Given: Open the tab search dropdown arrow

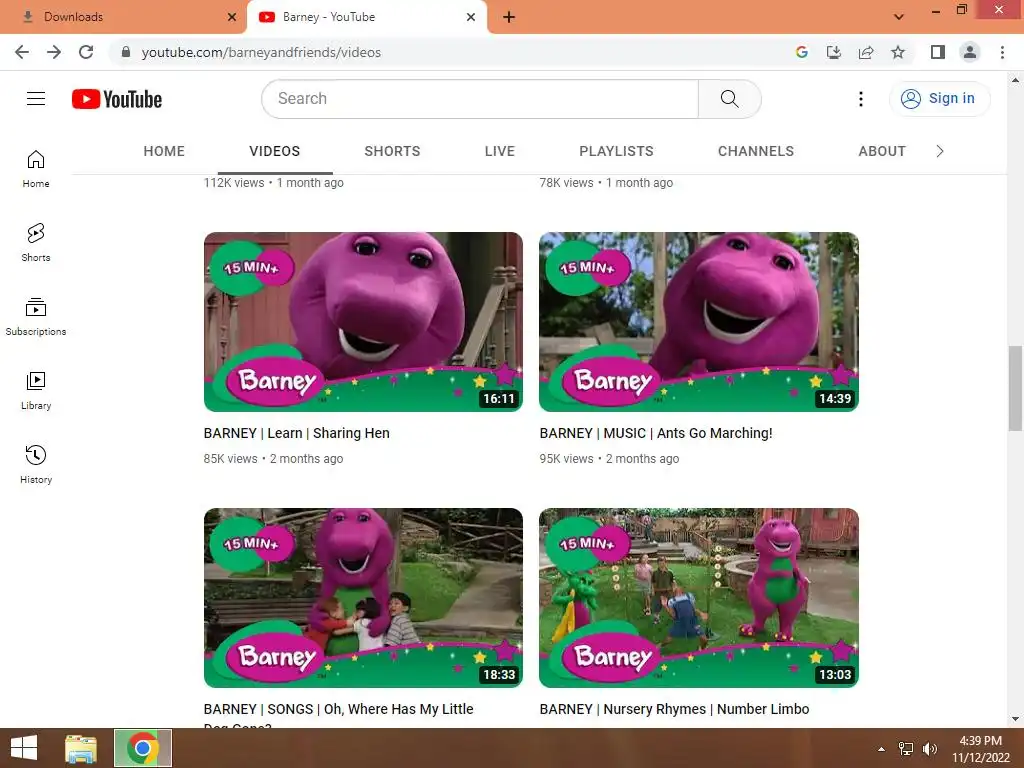Looking at the screenshot, I should pyautogui.click(x=899, y=17).
